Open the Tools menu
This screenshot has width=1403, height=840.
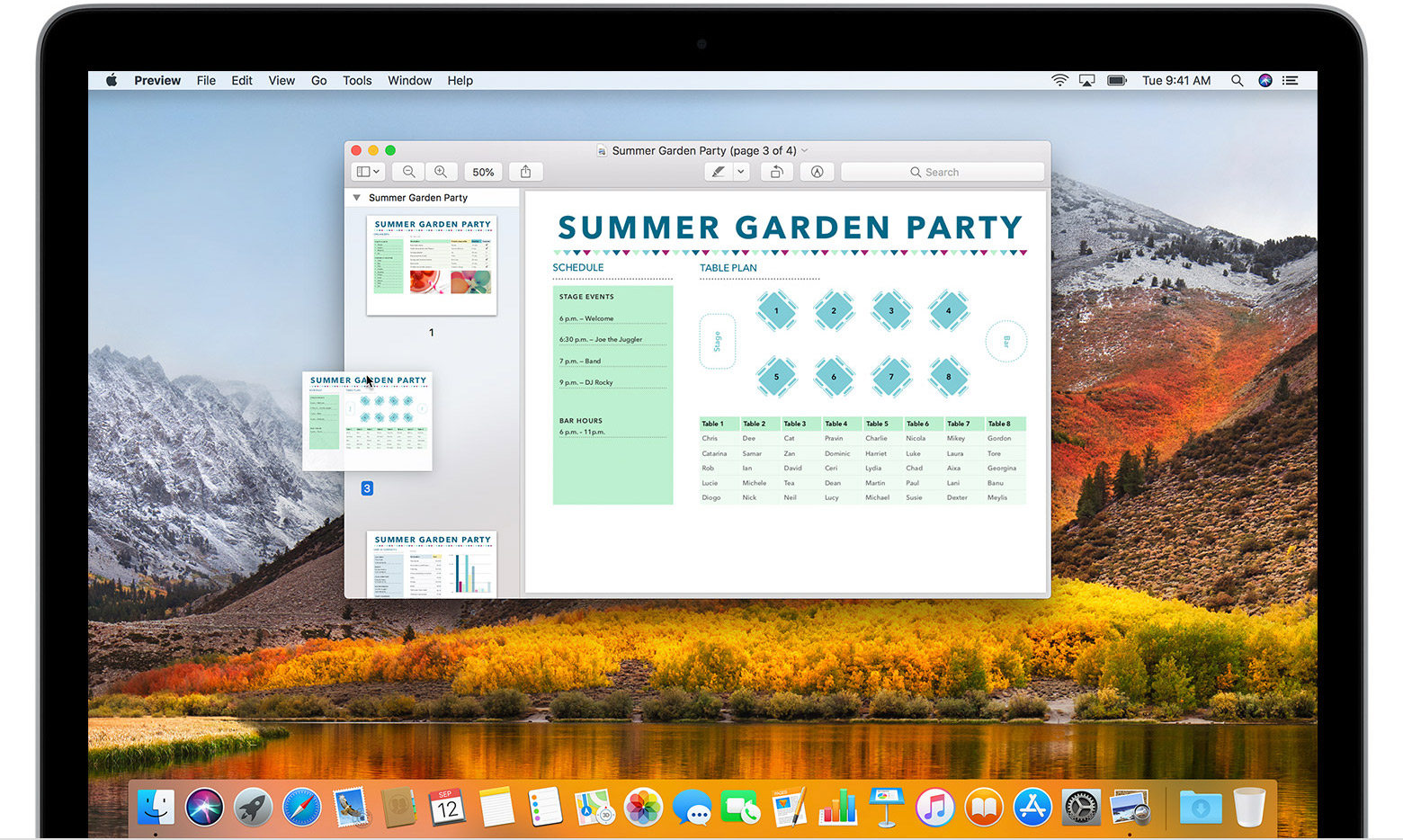point(357,80)
